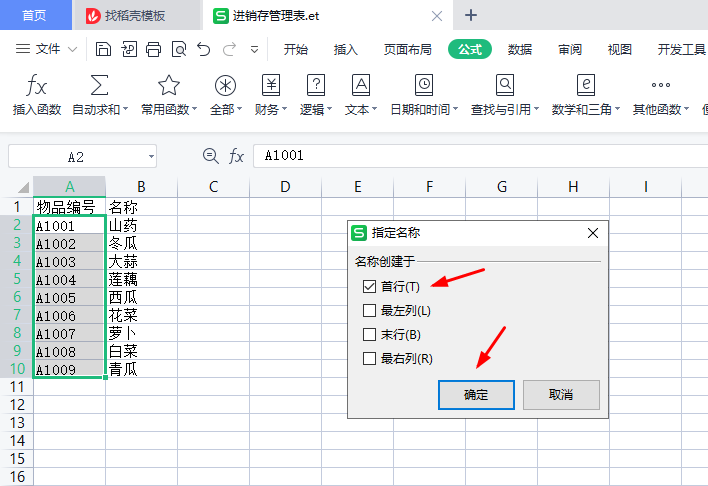Close the 指定名称 dialog

(x=593, y=233)
